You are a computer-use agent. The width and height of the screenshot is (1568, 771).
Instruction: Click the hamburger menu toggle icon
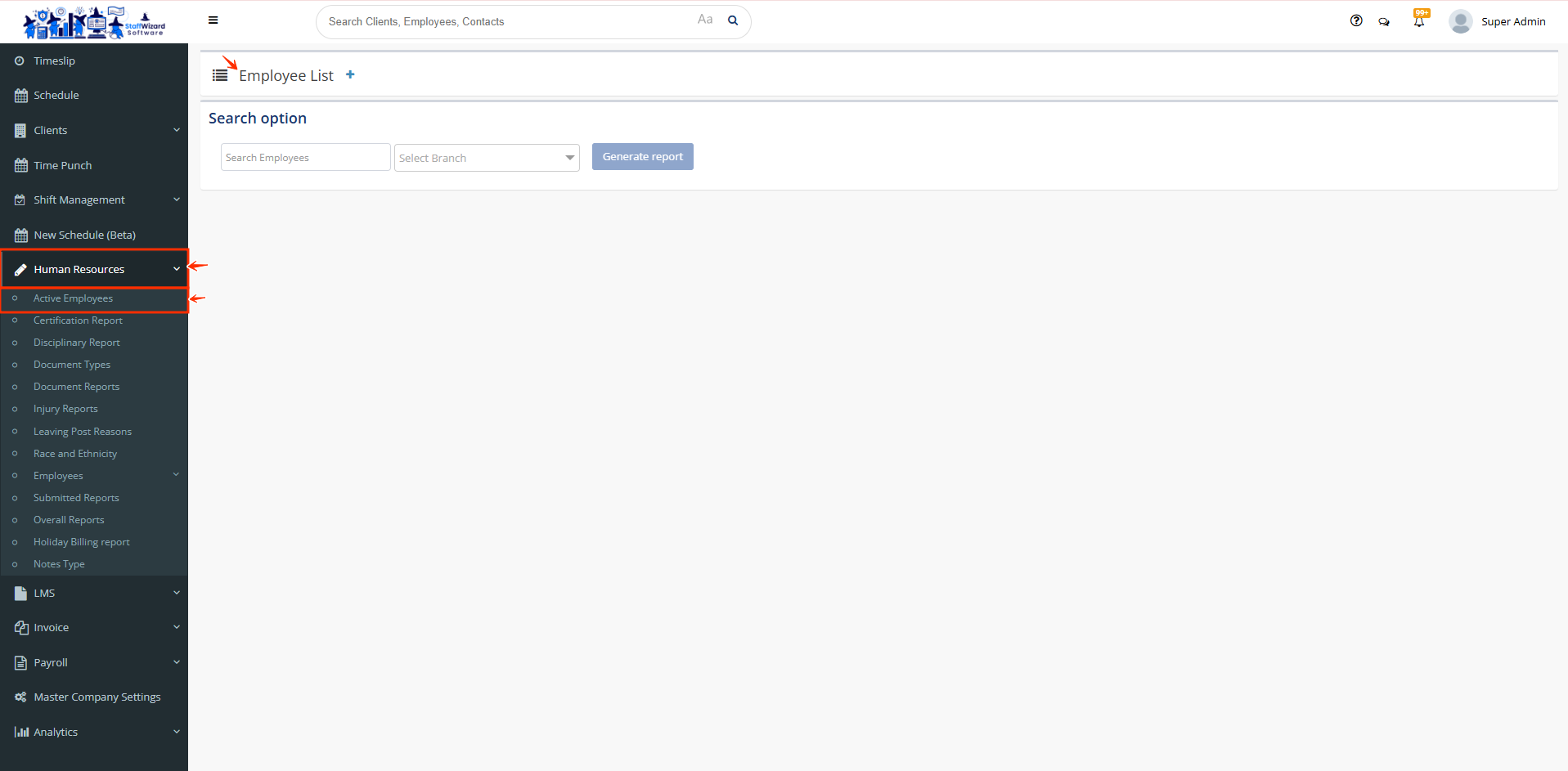click(213, 20)
